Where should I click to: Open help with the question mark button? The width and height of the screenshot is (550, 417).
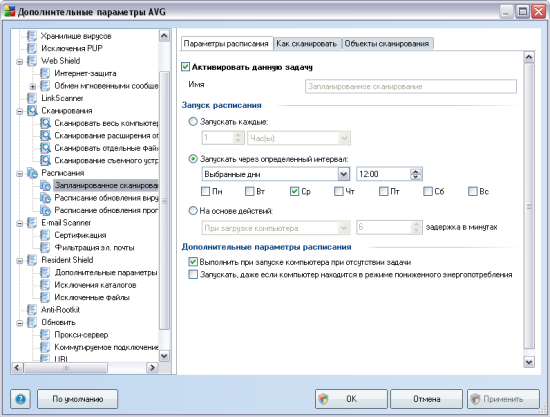pos(20,399)
